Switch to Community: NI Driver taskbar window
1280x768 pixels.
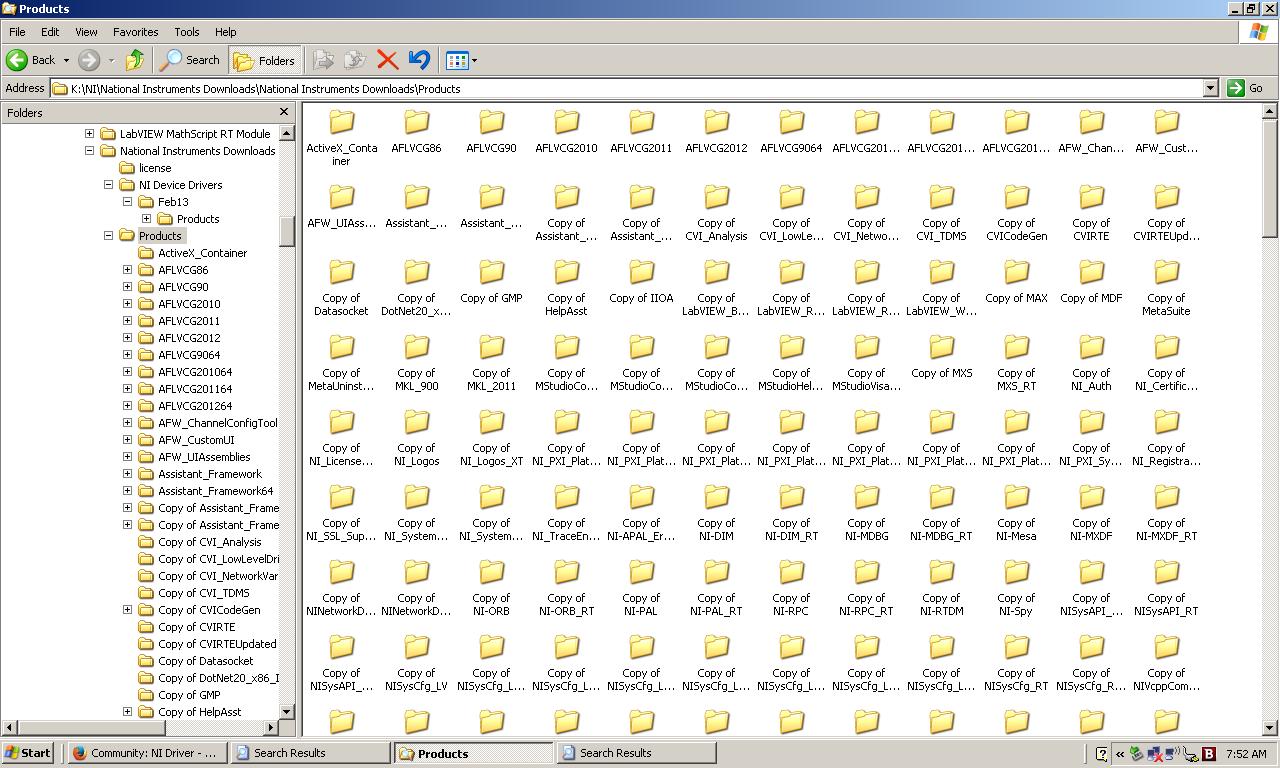[147, 753]
